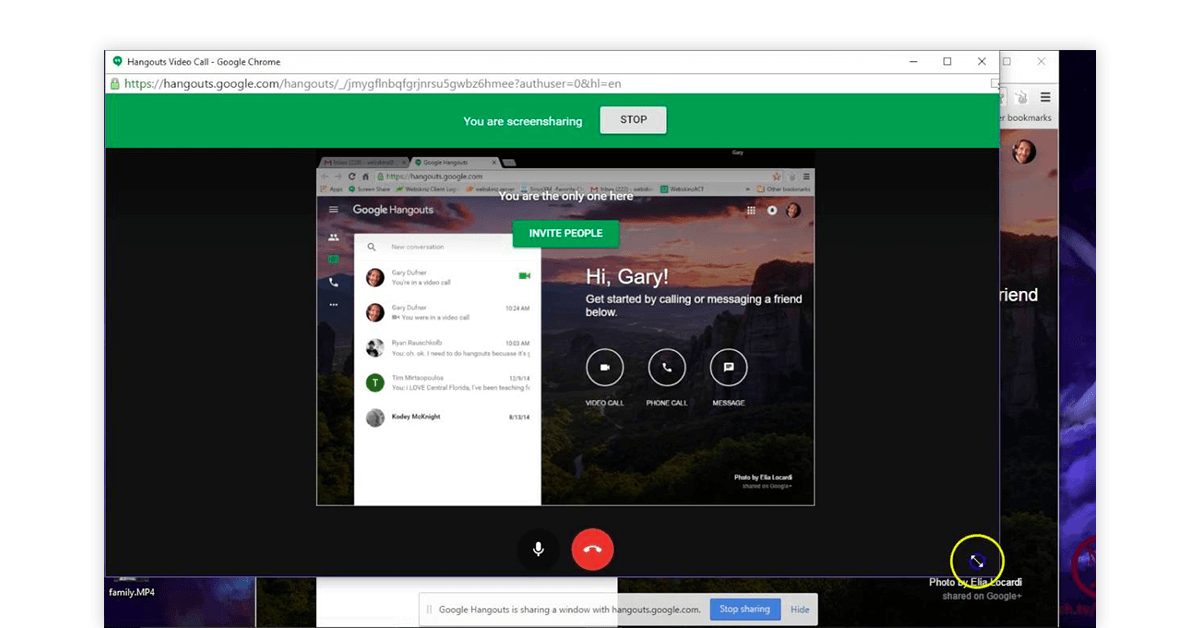
Task: Open the bookmarks folder in the background window
Action: 1026,118
